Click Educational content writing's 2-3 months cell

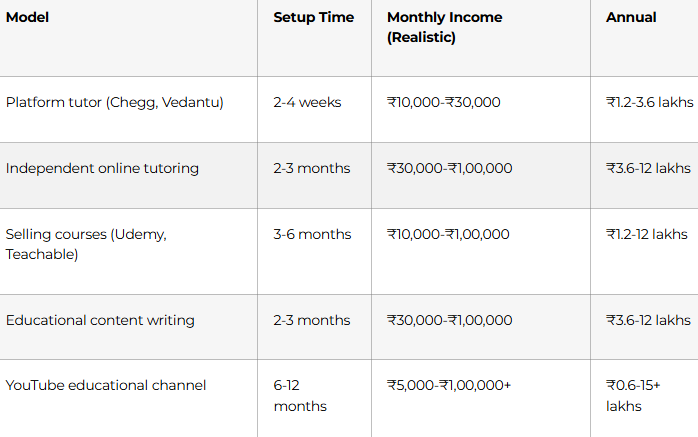312,320
